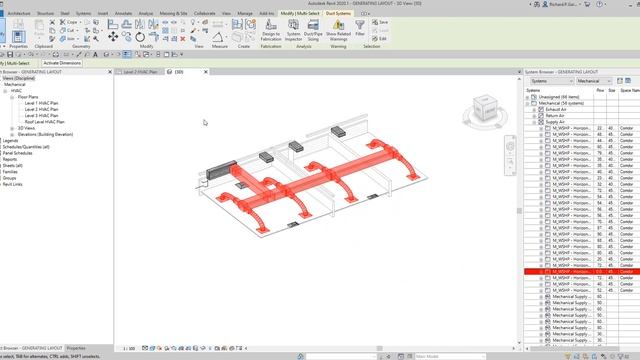Click the ViewCube in the 3D view
This screenshot has width=640, height=360.
coord(485,108)
